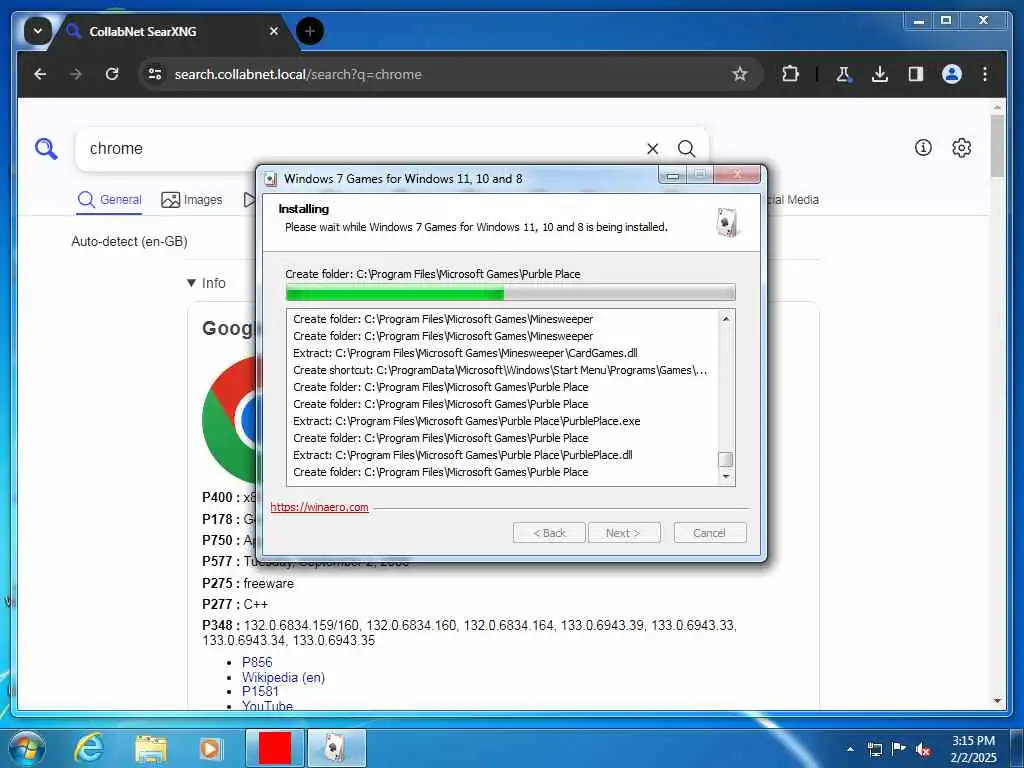This screenshot has height=768, width=1024.
Task: Open network status tray icon
Action: [874, 748]
